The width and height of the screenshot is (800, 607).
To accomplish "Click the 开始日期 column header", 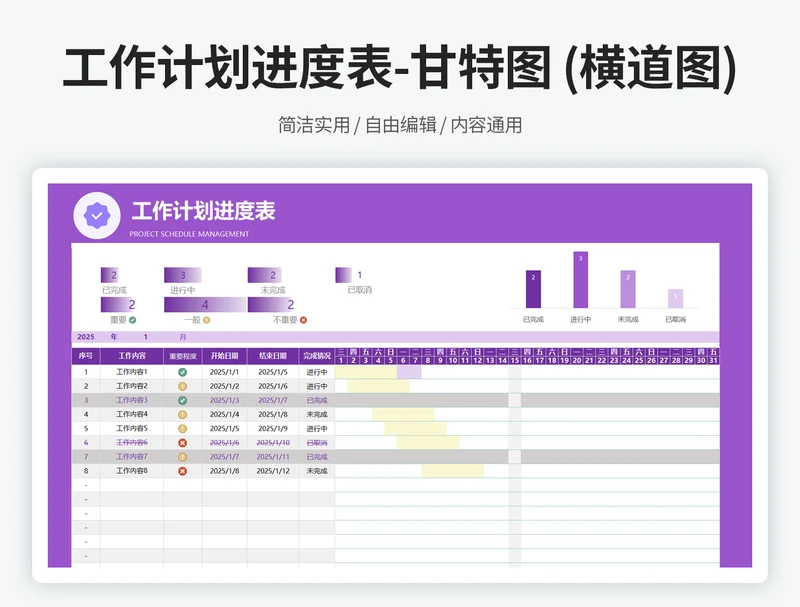I will (224, 356).
